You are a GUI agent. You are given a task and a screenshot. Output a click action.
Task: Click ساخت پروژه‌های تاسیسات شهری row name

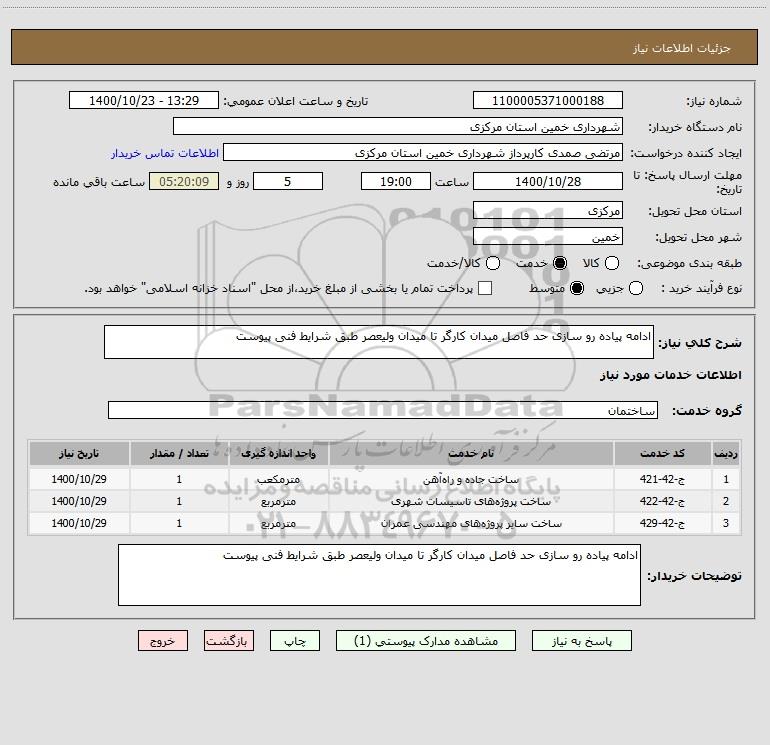(x=471, y=501)
